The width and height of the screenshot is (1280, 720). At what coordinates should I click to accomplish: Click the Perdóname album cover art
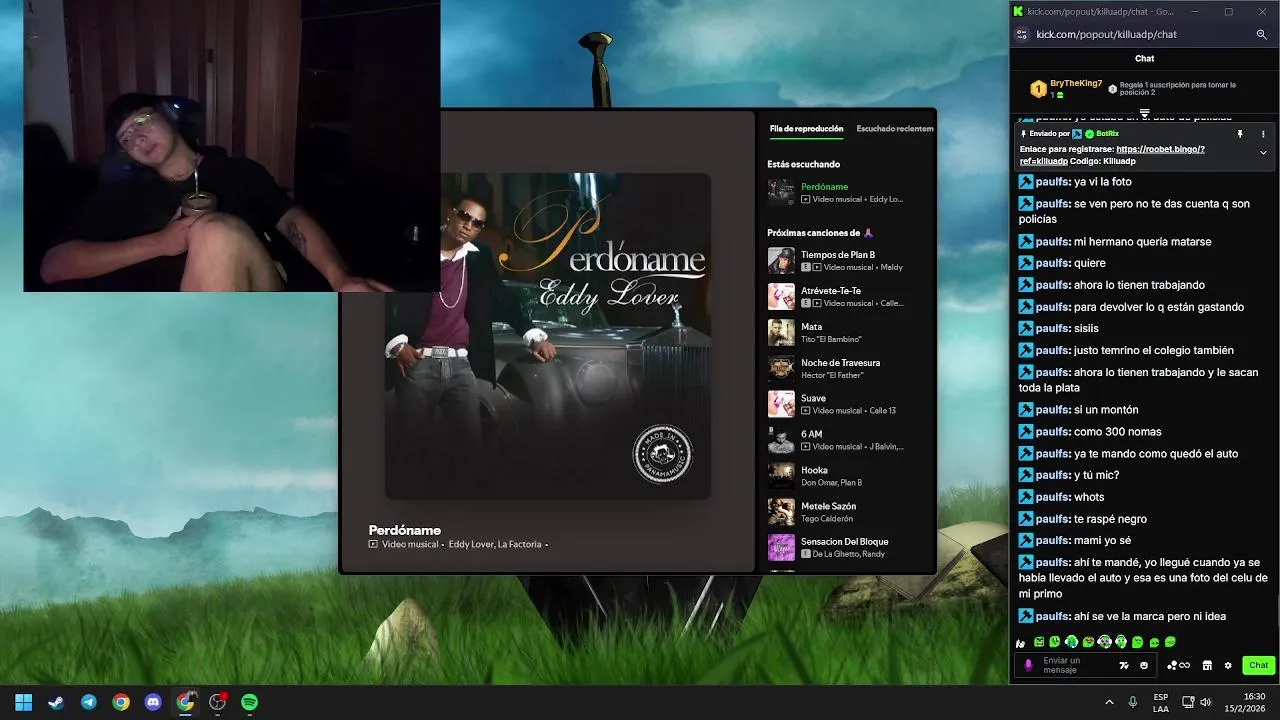548,337
